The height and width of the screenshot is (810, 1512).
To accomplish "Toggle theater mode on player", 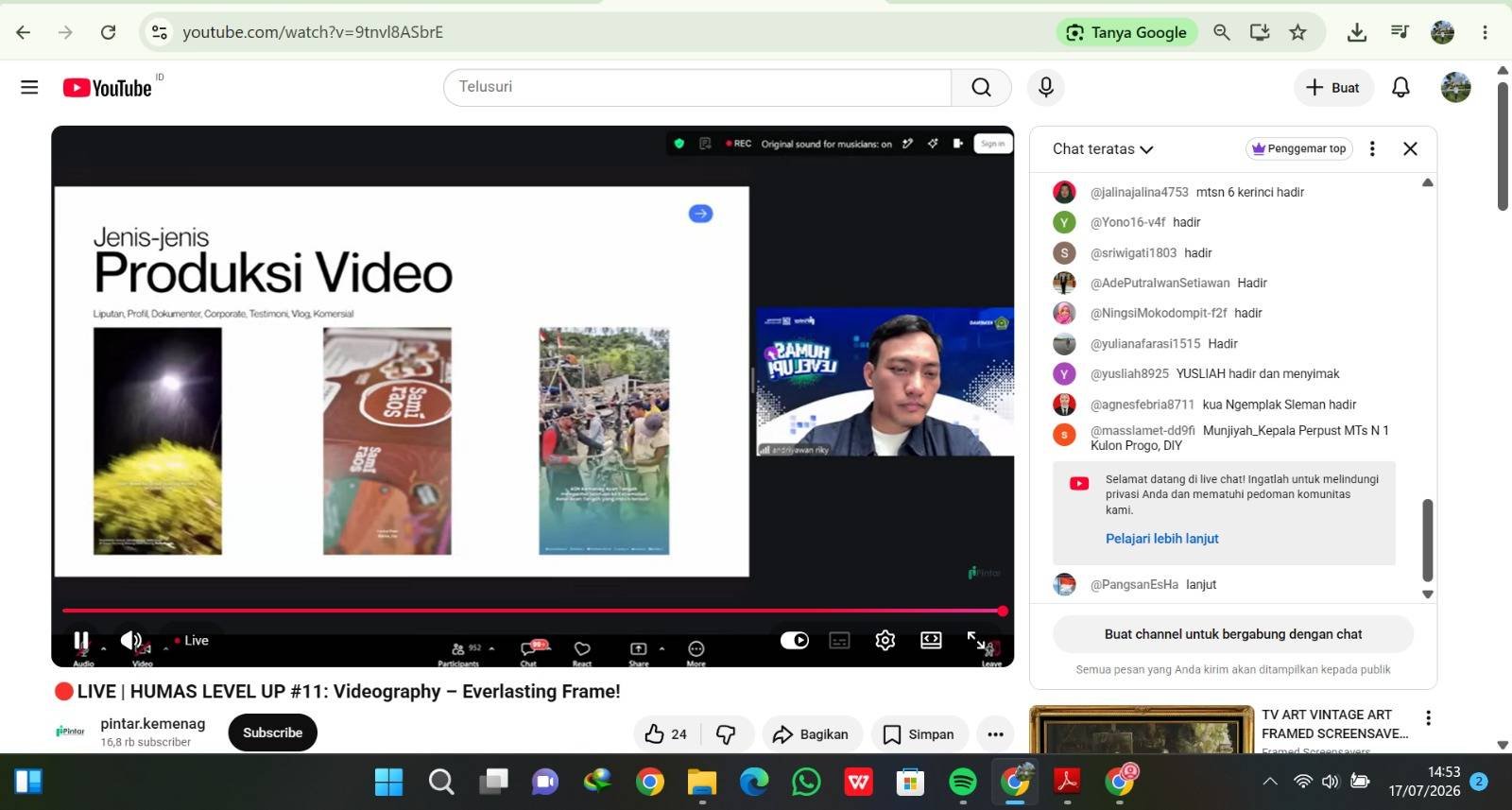I will [931, 640].
